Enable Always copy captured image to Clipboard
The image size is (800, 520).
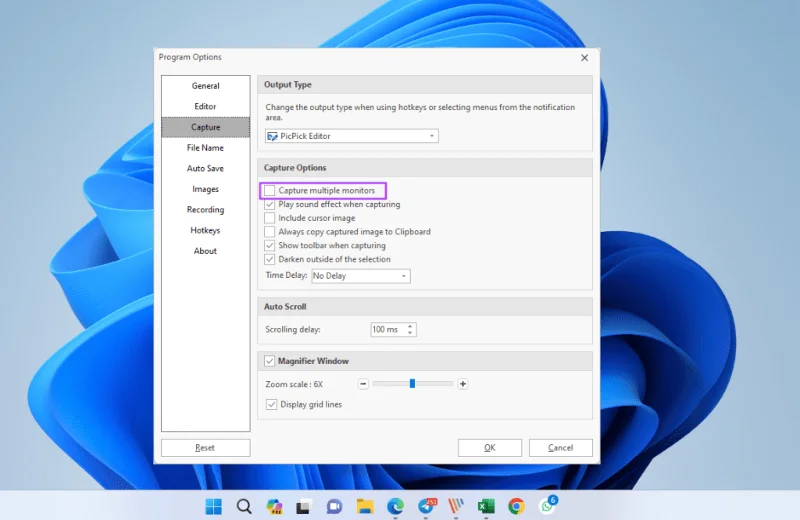tap(269, 232)
